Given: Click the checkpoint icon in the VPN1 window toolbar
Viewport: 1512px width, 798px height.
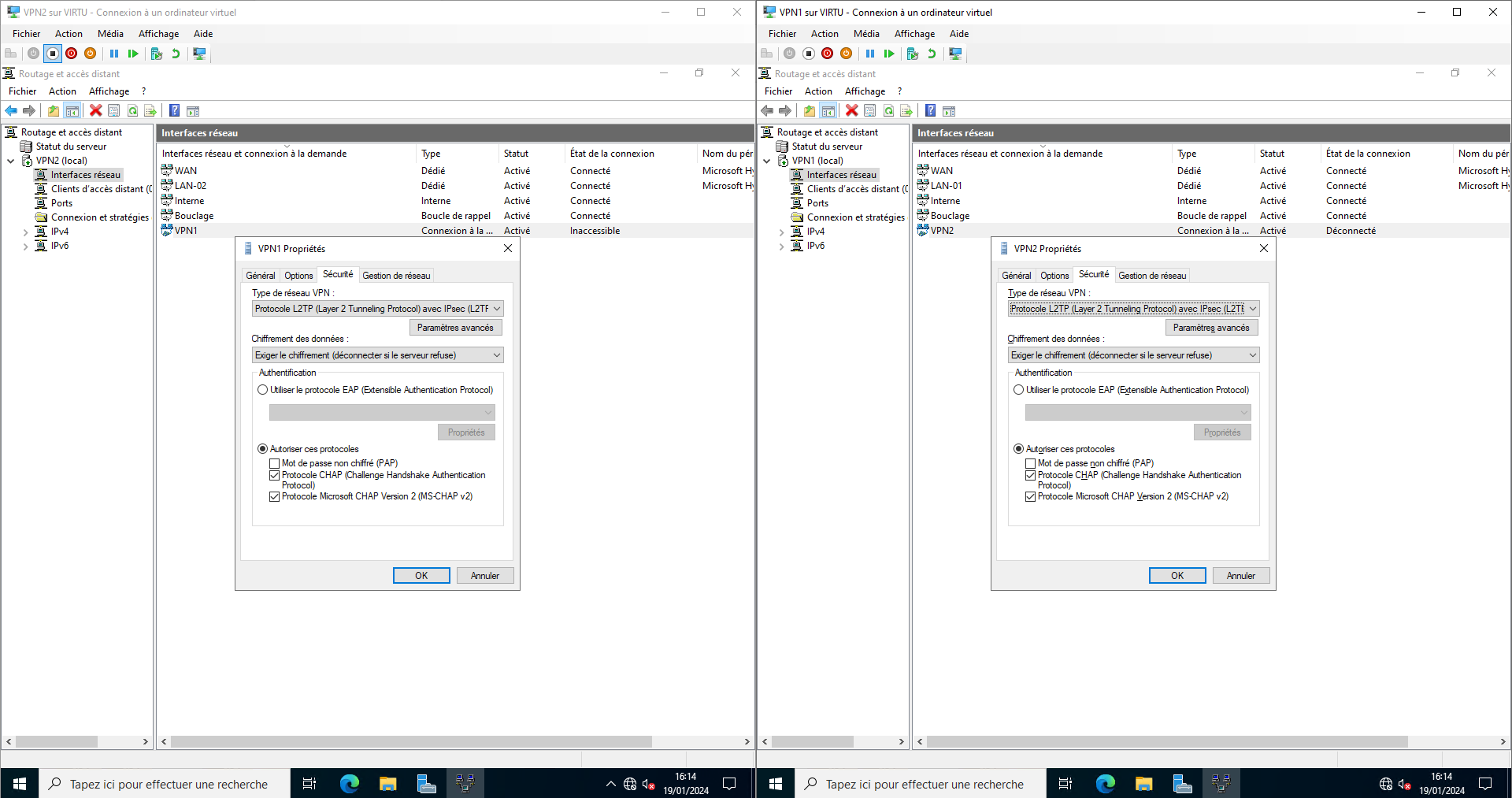Looking at the screenshot, I should [x=913, y=54].
